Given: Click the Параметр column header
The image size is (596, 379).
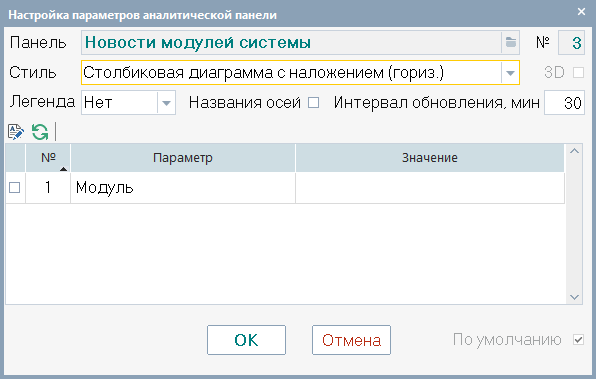Looking at the screenshot, I should point(183,158).
